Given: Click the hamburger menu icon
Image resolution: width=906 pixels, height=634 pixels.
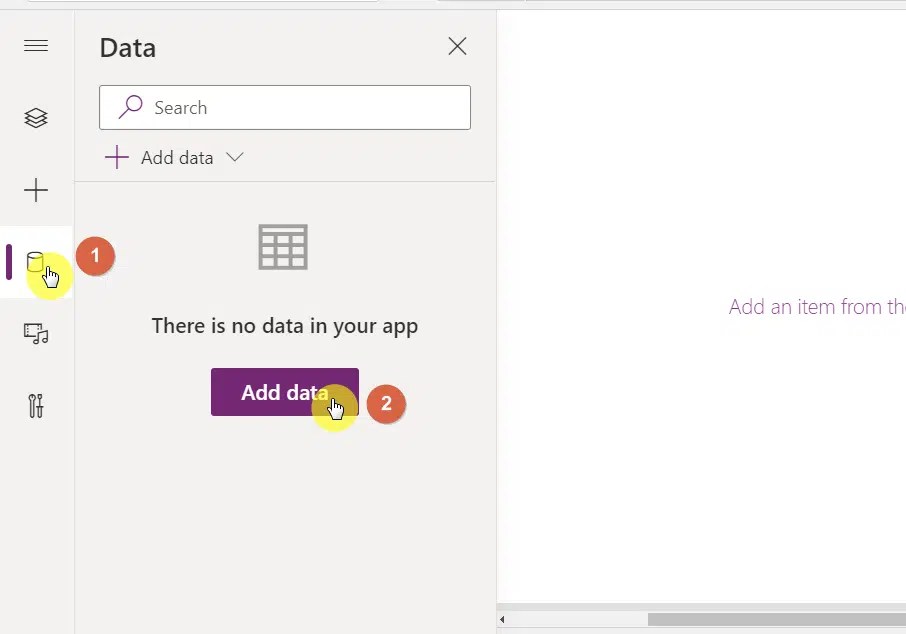Looking at the screenshot, I should tap(36, 45).
